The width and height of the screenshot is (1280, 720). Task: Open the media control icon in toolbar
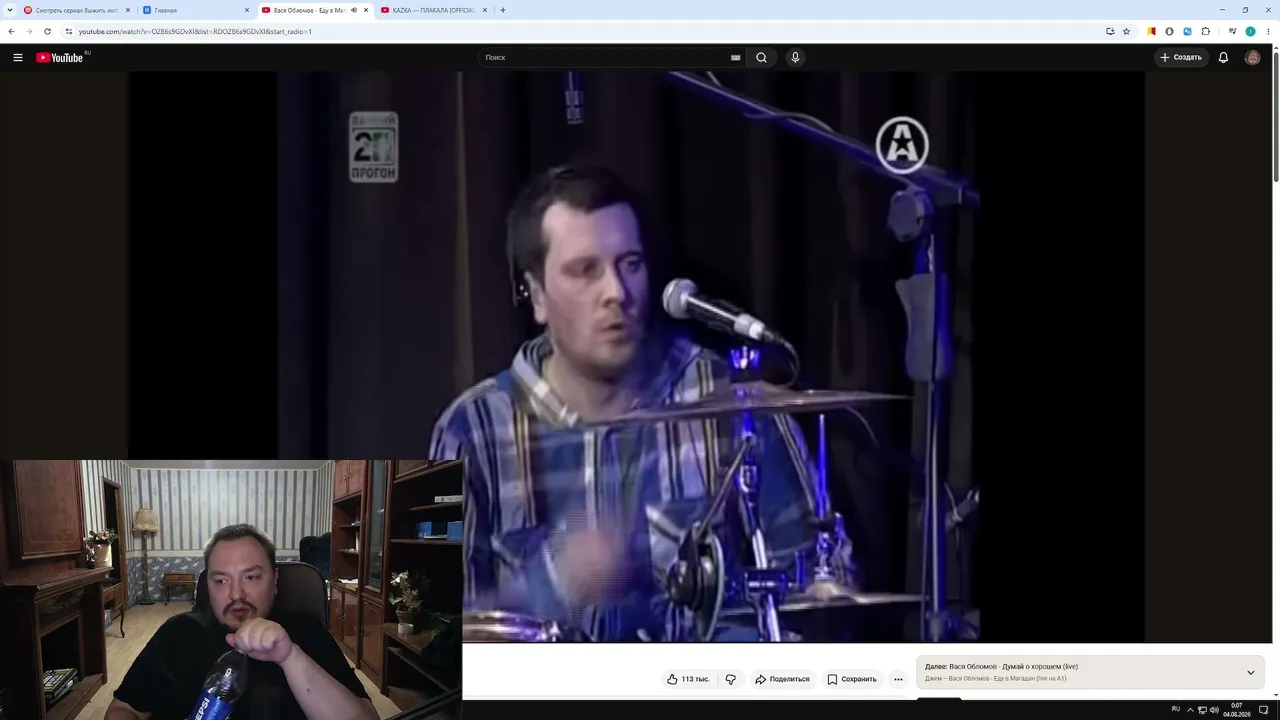(x=1233, y=31)
